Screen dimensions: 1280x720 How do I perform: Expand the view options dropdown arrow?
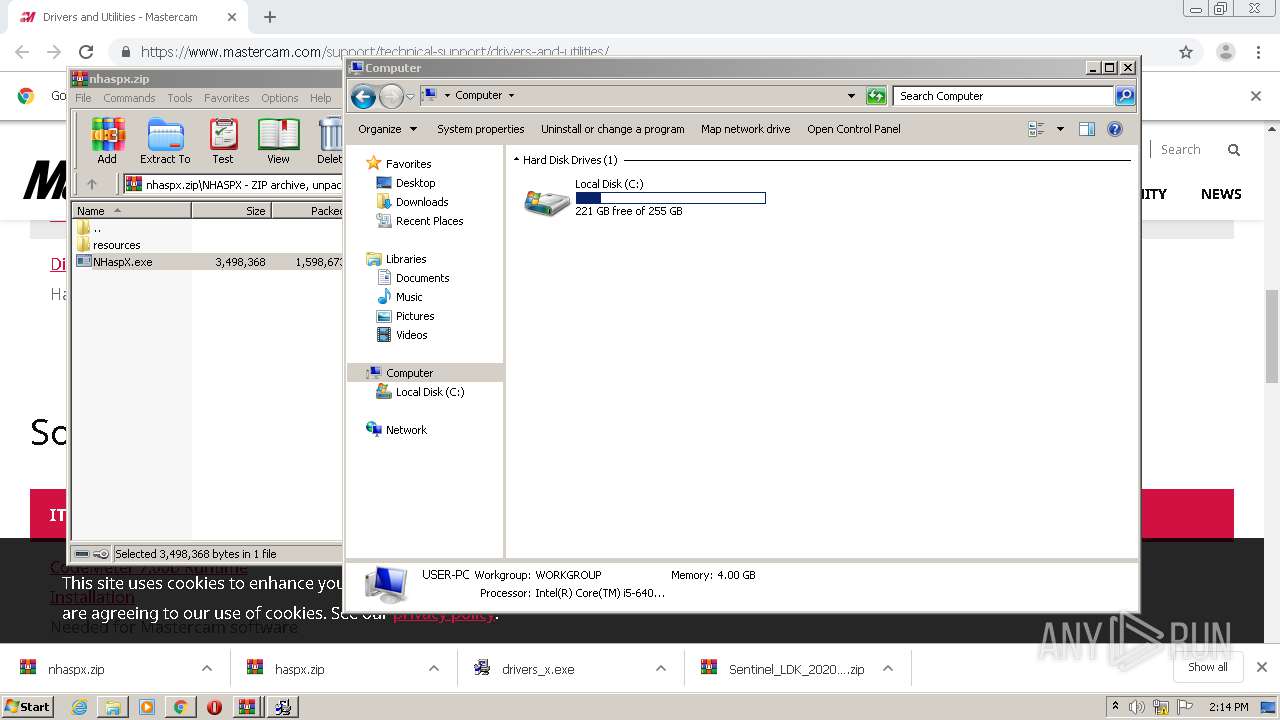(x=1060, y=129)
